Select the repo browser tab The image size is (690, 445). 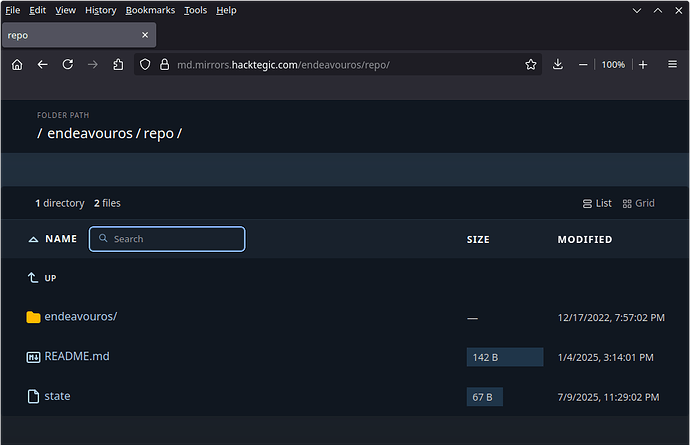click(x=79, y=35)
